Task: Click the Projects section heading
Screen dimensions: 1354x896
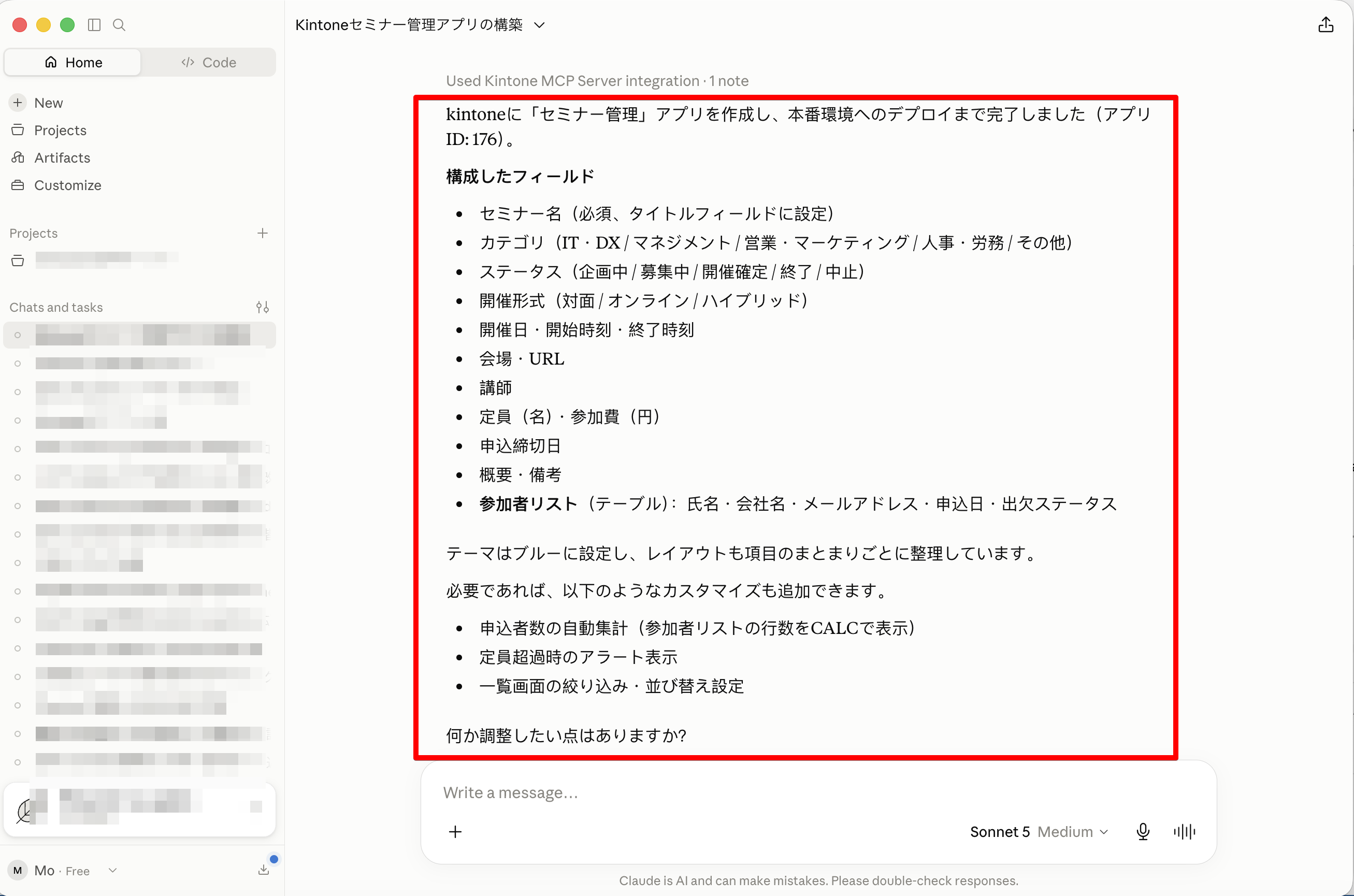Action: click(x=34, y=233)
